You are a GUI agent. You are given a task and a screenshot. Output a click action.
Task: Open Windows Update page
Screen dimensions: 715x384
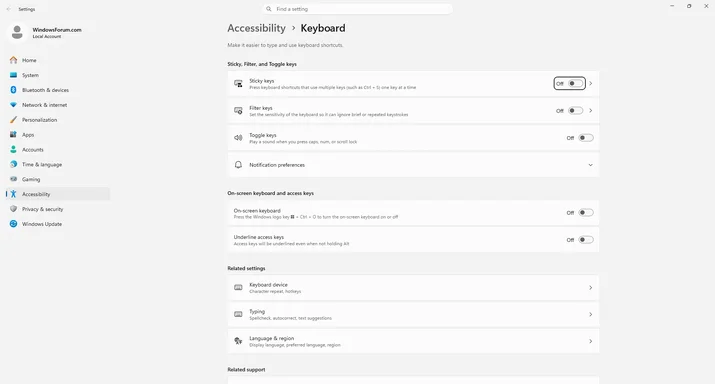[x=58, y=224]
